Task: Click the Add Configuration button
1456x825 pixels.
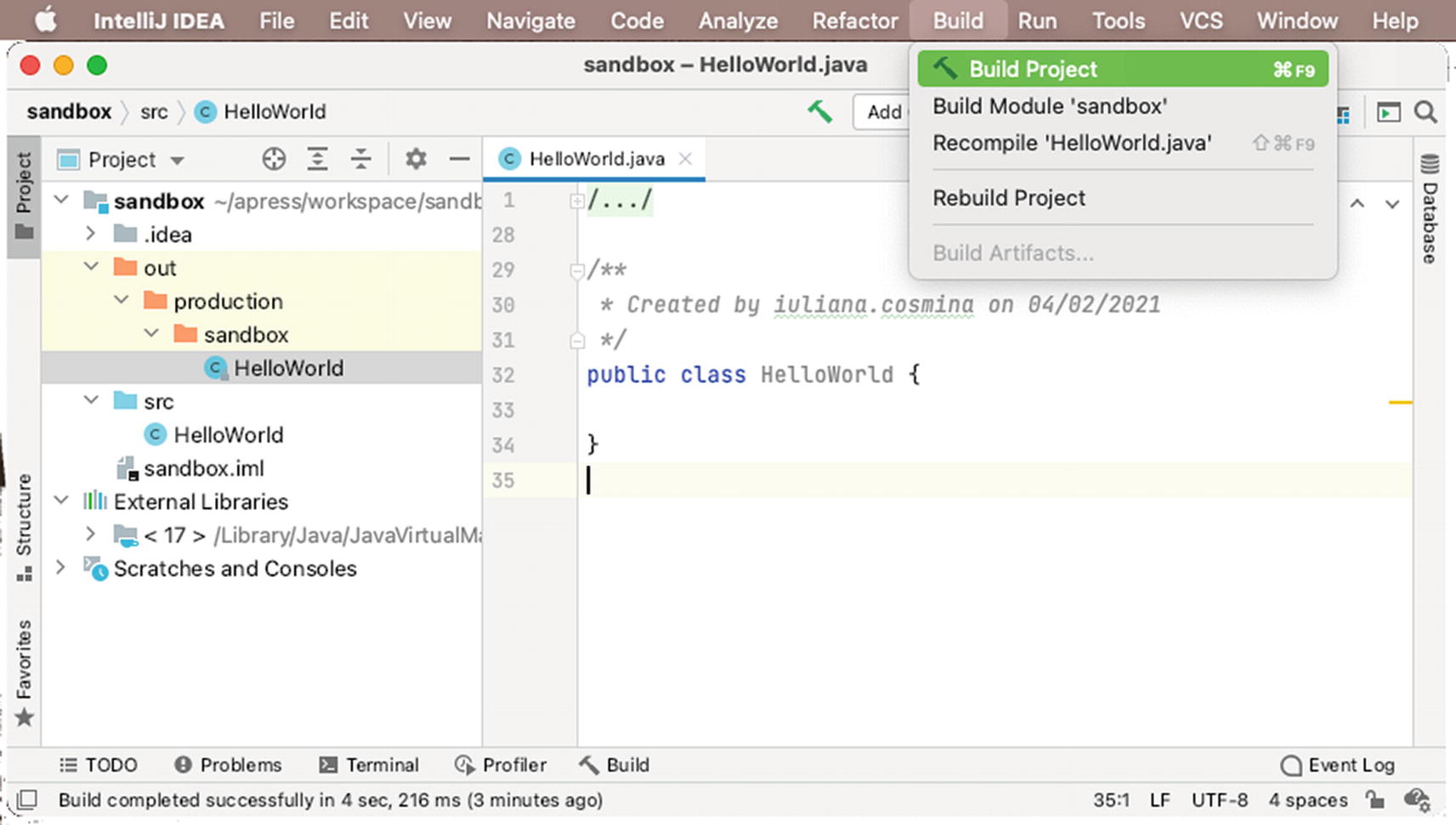Action: coord(882,112)
